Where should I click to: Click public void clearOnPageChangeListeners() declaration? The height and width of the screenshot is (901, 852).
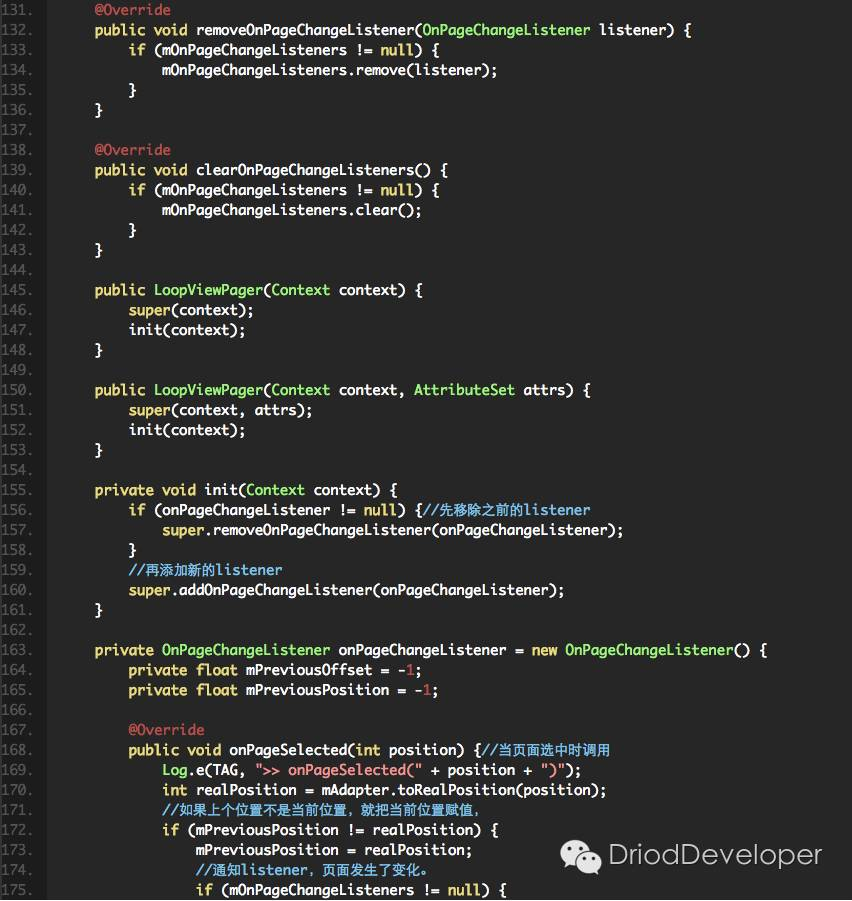[271, 170]
